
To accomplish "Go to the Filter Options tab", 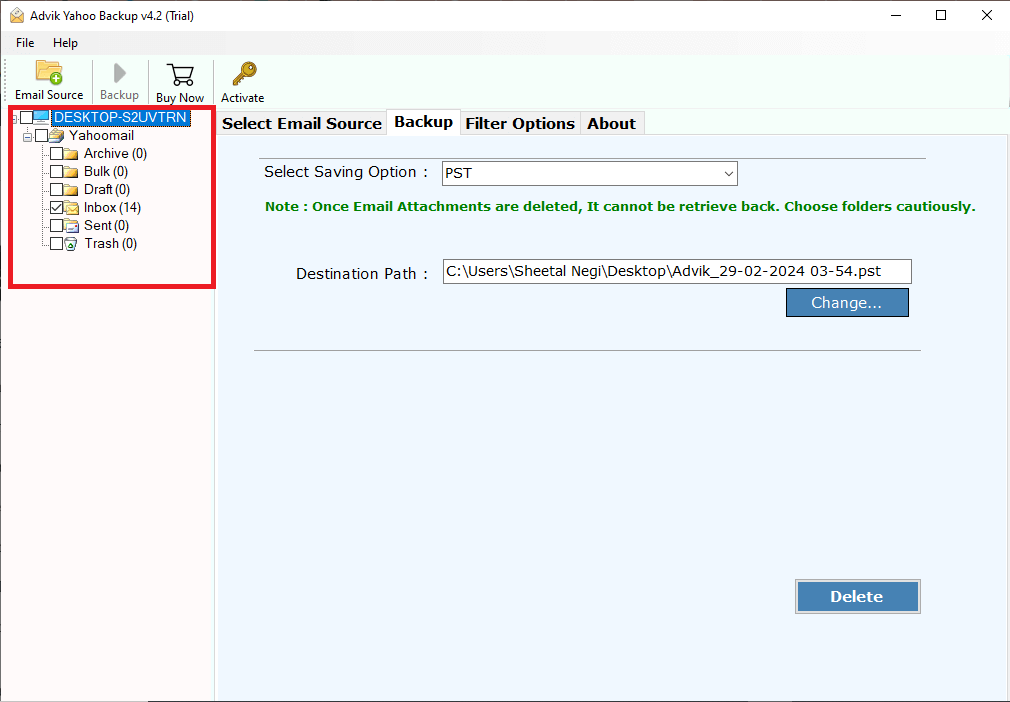I will pos(520,123).
